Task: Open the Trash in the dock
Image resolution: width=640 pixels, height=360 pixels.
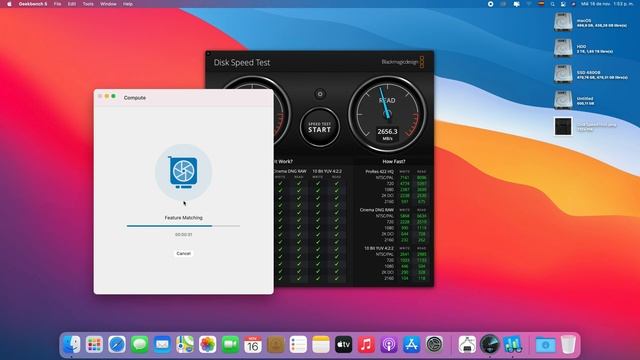Action: 568,345
